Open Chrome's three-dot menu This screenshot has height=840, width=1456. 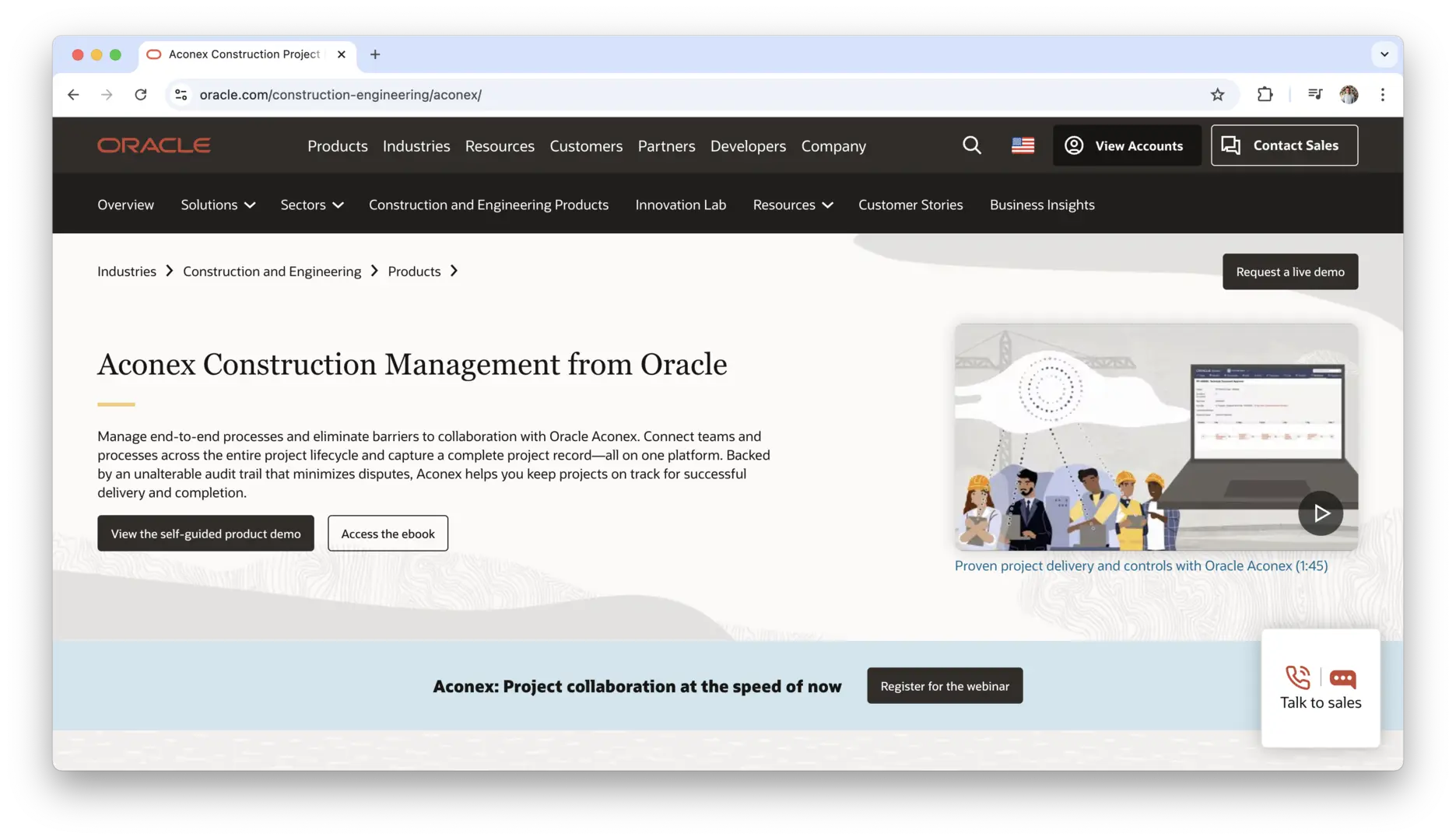pyautogui.click(x=1383, y=95)
